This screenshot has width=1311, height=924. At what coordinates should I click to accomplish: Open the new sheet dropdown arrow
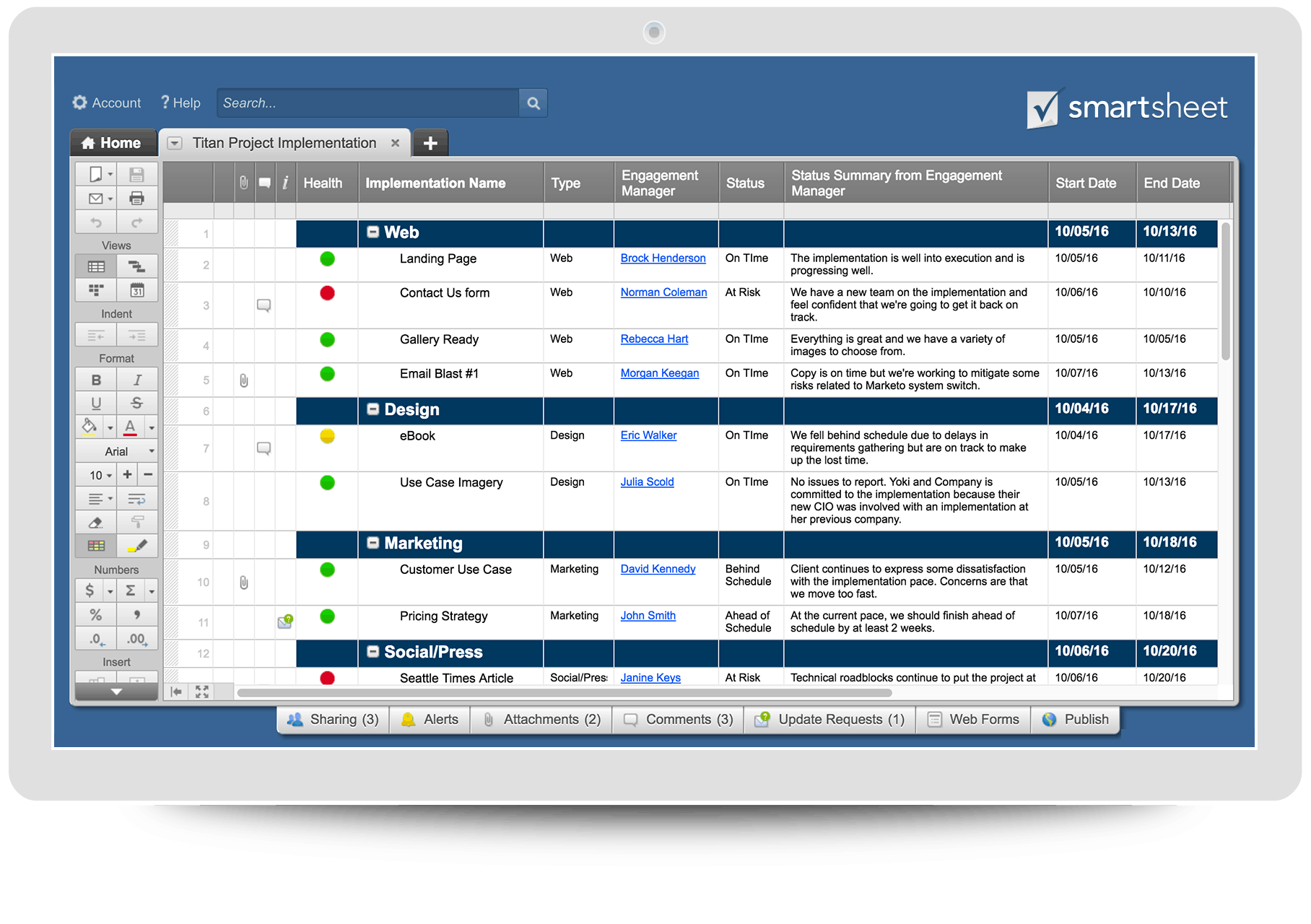click(110, 175)
